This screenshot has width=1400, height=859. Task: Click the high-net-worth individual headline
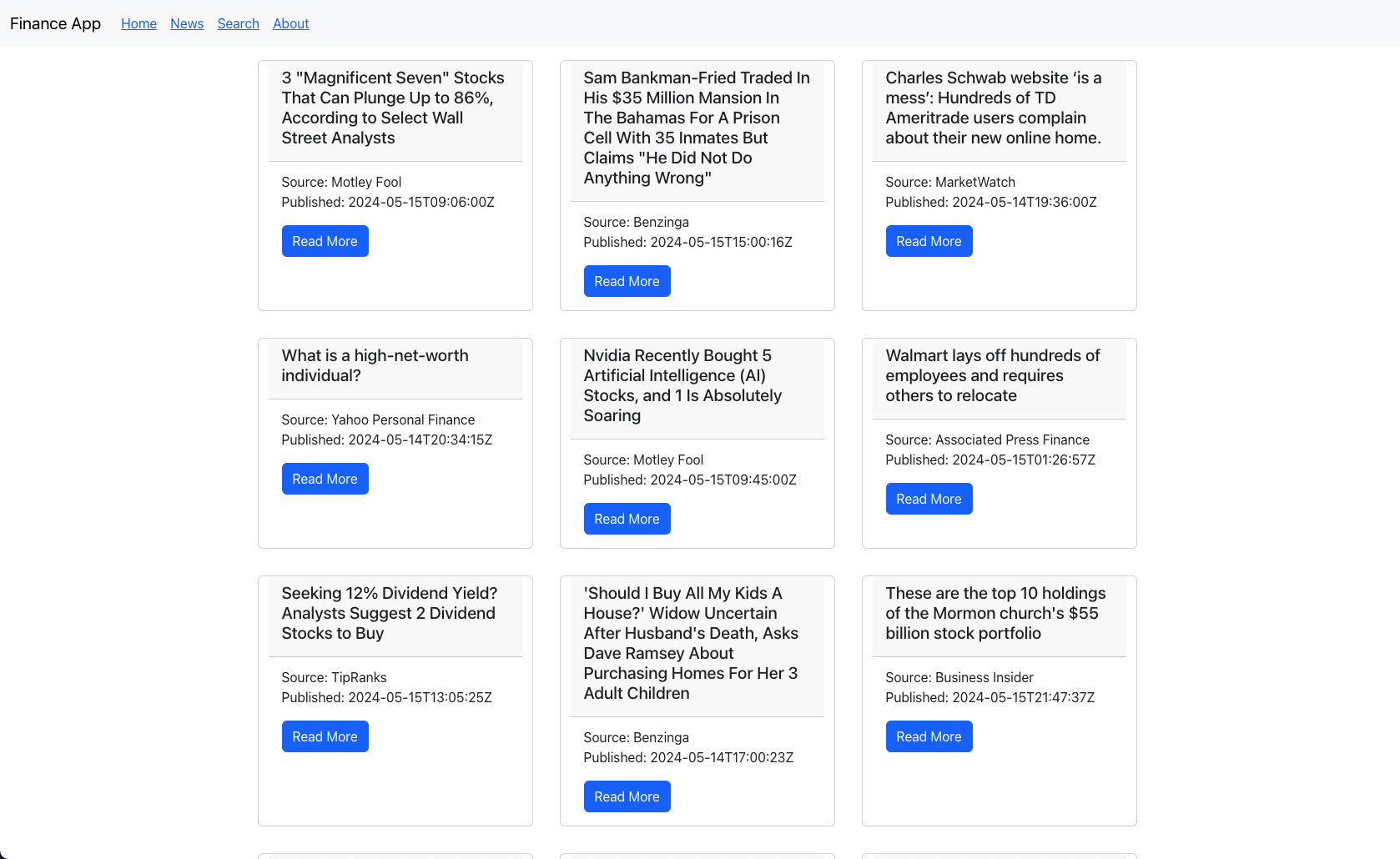375,365
